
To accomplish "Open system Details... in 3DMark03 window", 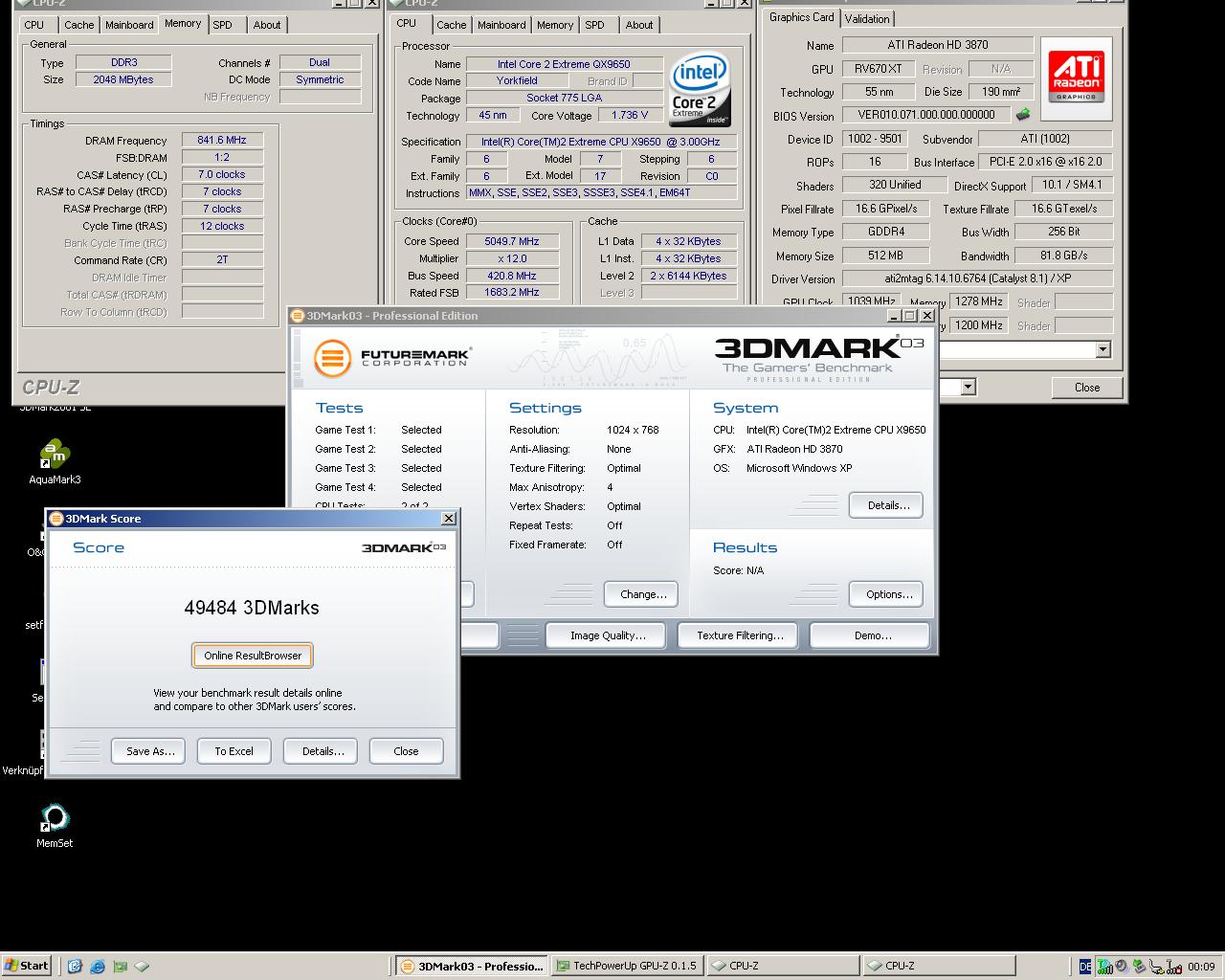I will tap(888, 505).
